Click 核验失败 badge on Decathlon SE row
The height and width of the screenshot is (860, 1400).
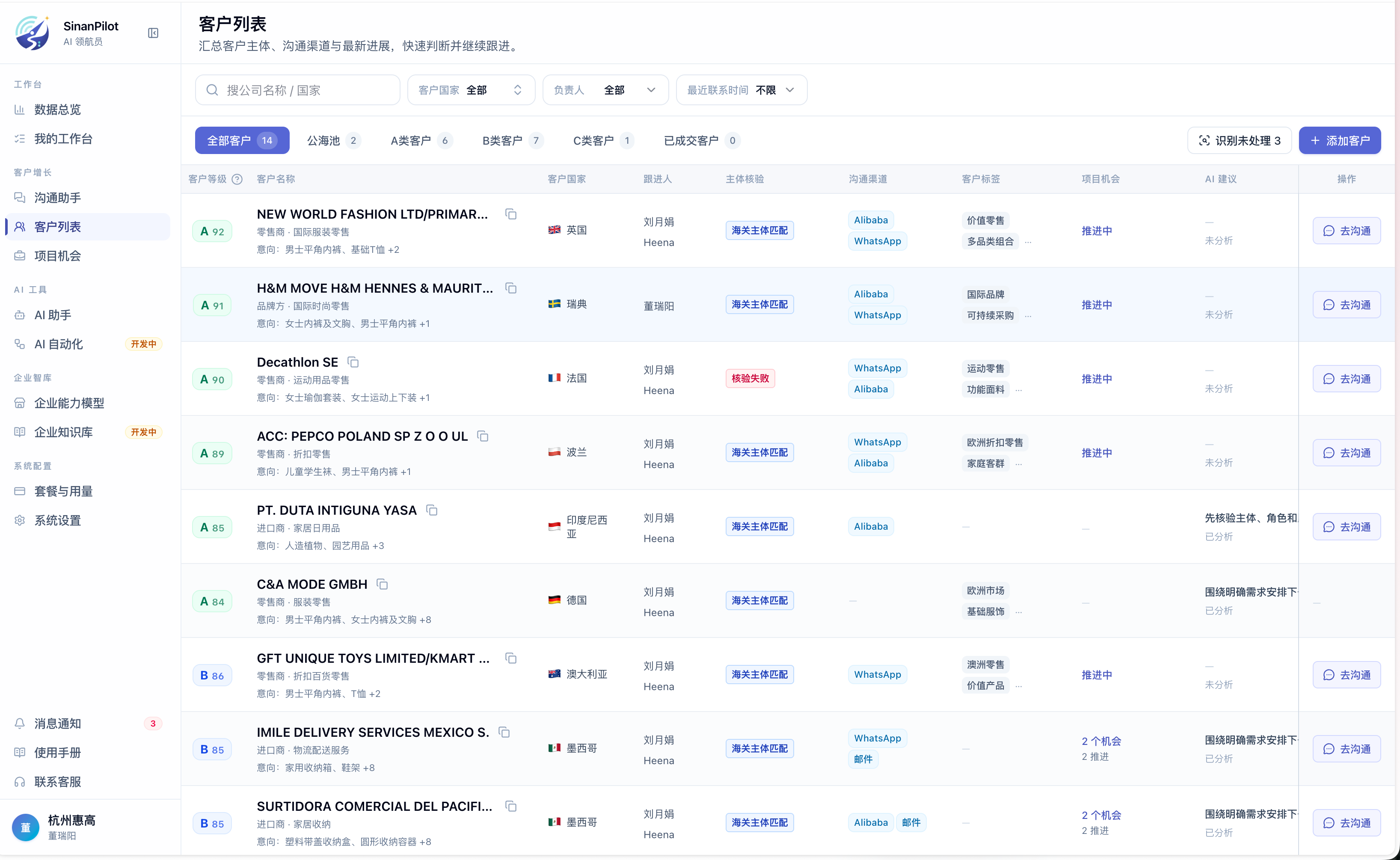tap(750, 378)
